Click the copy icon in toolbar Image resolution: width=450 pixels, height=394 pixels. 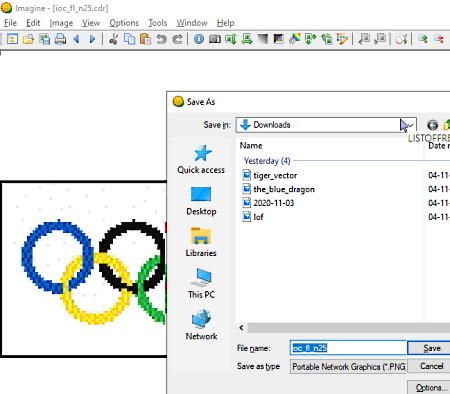click(x=129, y=39)
